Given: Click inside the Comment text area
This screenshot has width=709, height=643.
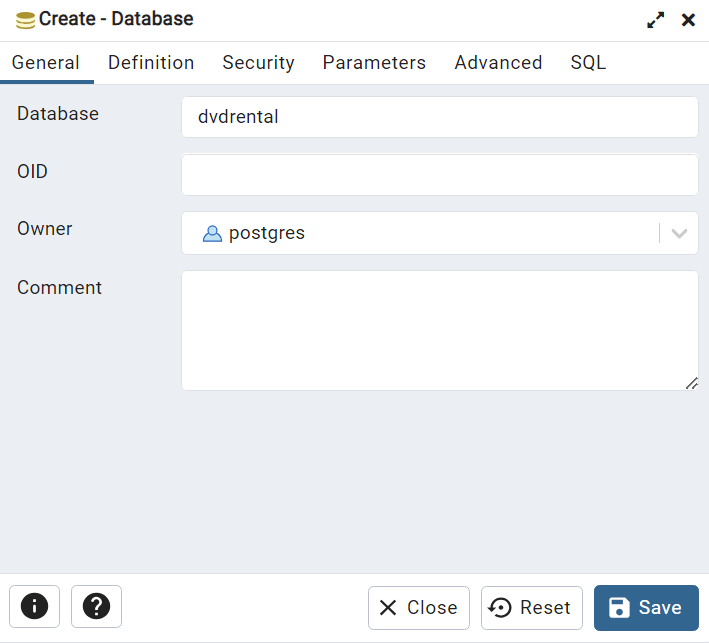Looking at the screenshot, I should (439, 330).
